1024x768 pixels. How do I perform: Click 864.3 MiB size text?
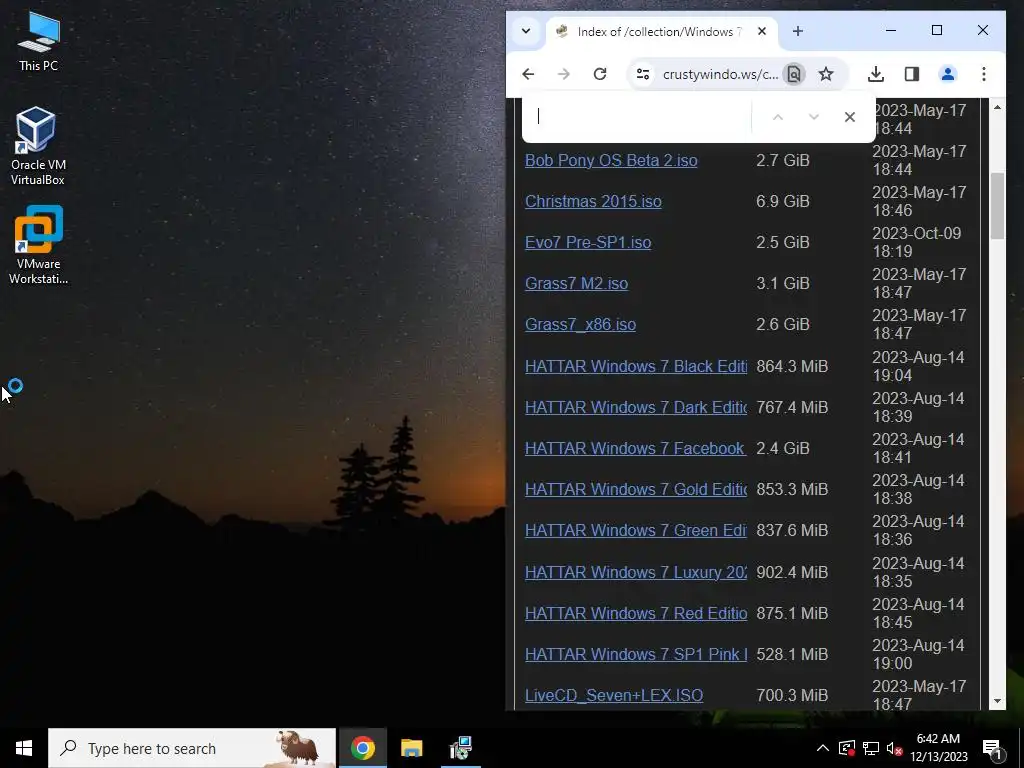click(x=792, y=366)
